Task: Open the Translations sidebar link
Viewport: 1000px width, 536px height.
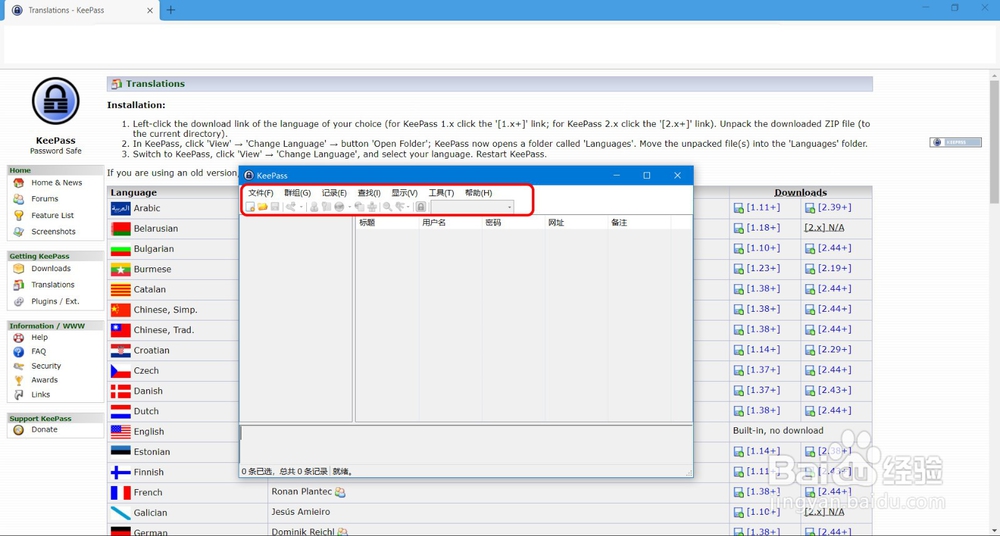Action: 52,285
